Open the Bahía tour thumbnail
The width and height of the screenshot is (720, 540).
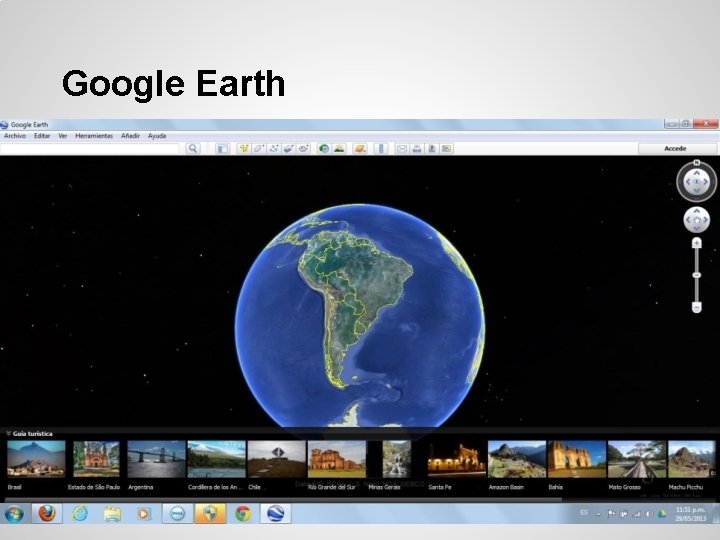[x=577, y=459]
